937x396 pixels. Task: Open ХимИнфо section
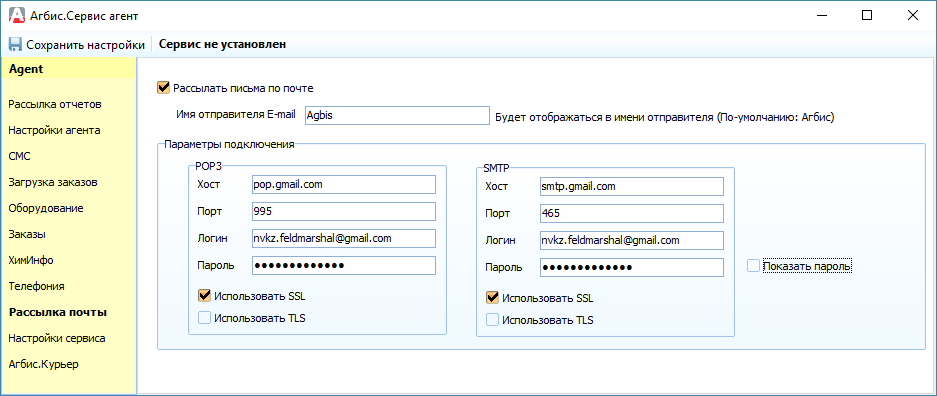click(31, 260)
